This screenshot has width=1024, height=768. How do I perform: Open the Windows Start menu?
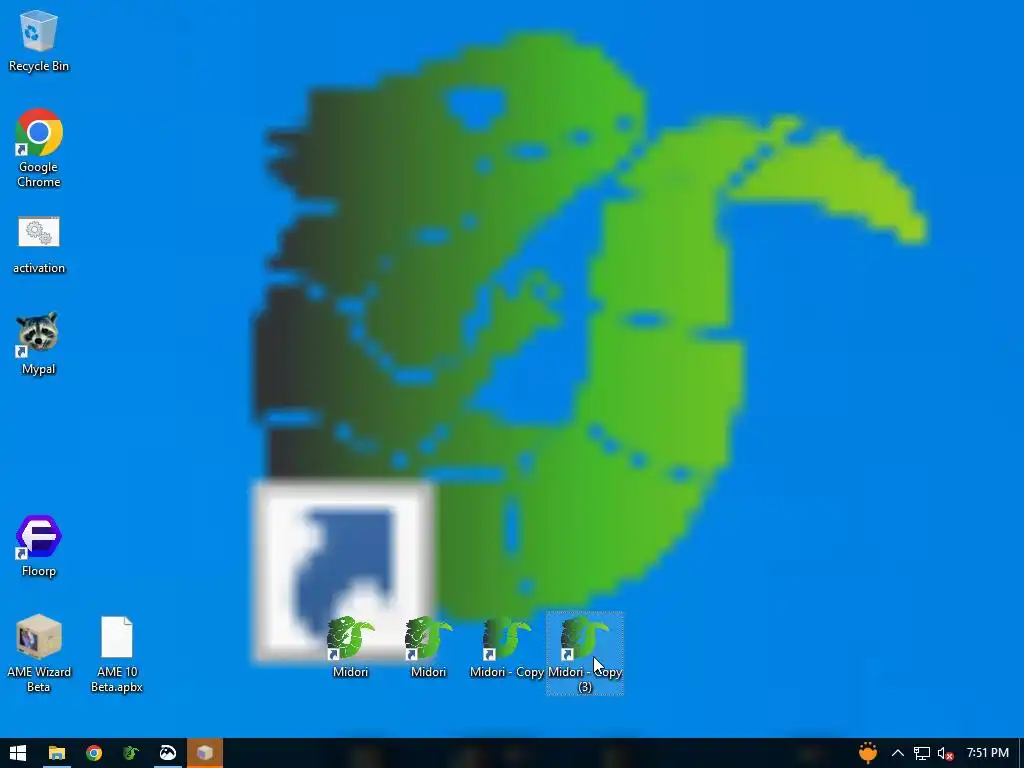click(x=18, y=753)
